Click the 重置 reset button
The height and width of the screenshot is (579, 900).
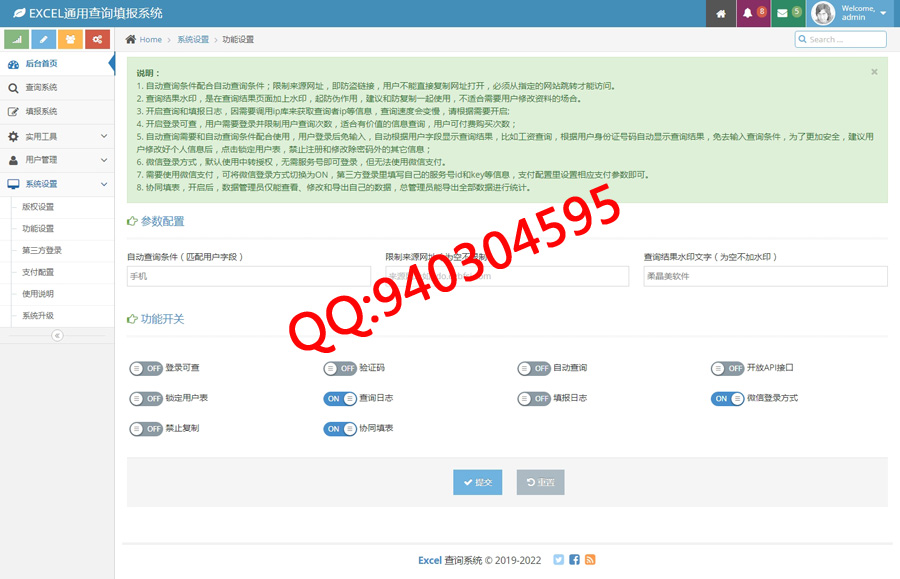click(x=540, y=482)
